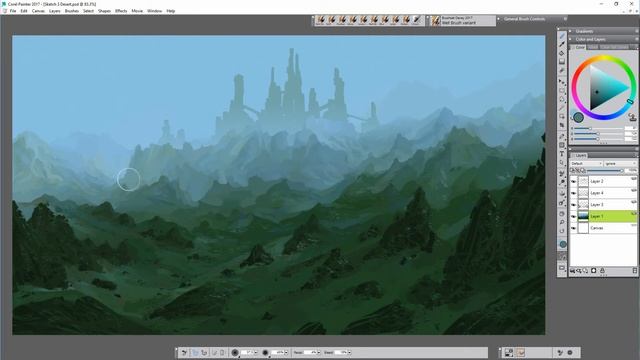Select the Layer Adjuster tool

point(562,82)
